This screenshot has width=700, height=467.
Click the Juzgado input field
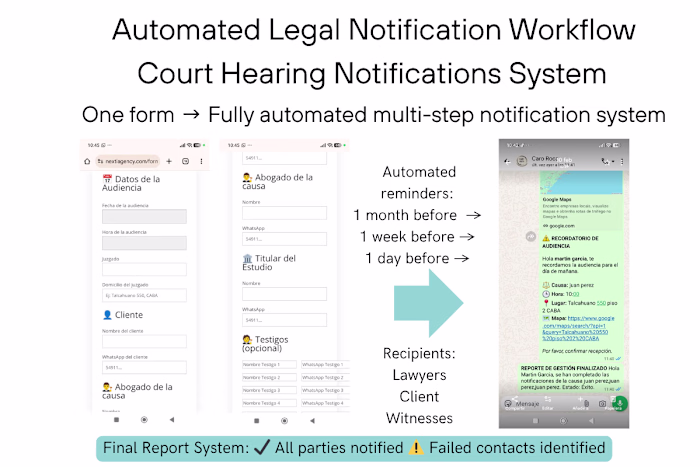pyautogui.click(x=144, y=269)
